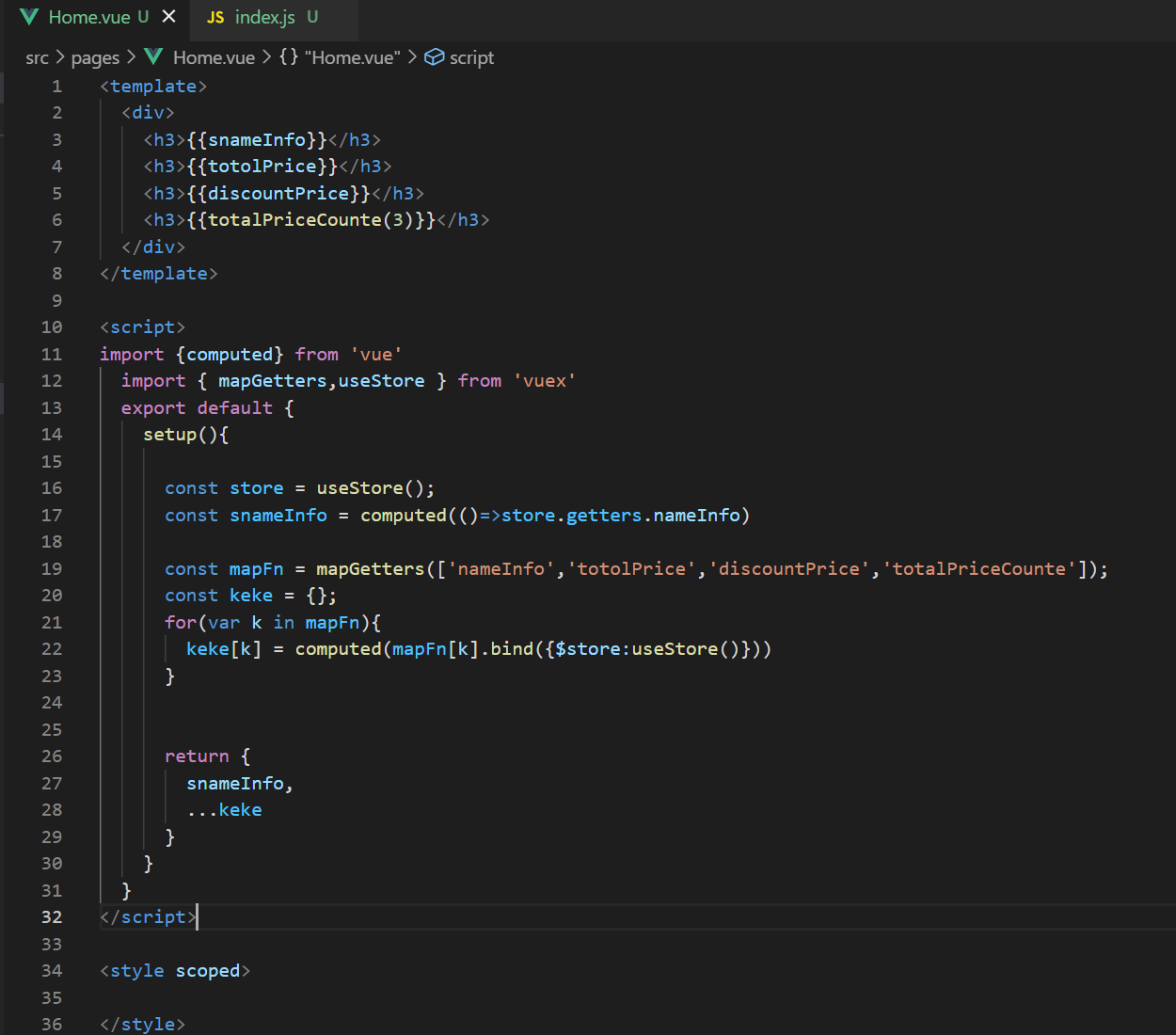Click totalPriceCounte(3) on line 6
Viewport: 1176px width, 1035px height.
point(311,220)
